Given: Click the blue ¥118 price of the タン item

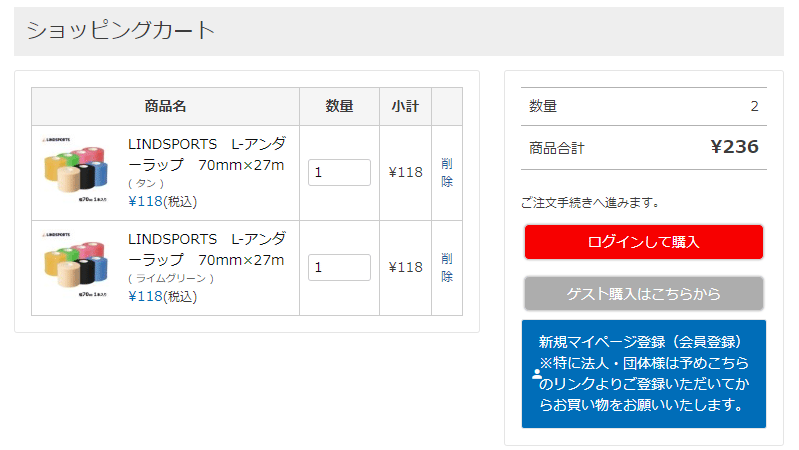Looking at the screenshot, I should [x=145, y=201].
